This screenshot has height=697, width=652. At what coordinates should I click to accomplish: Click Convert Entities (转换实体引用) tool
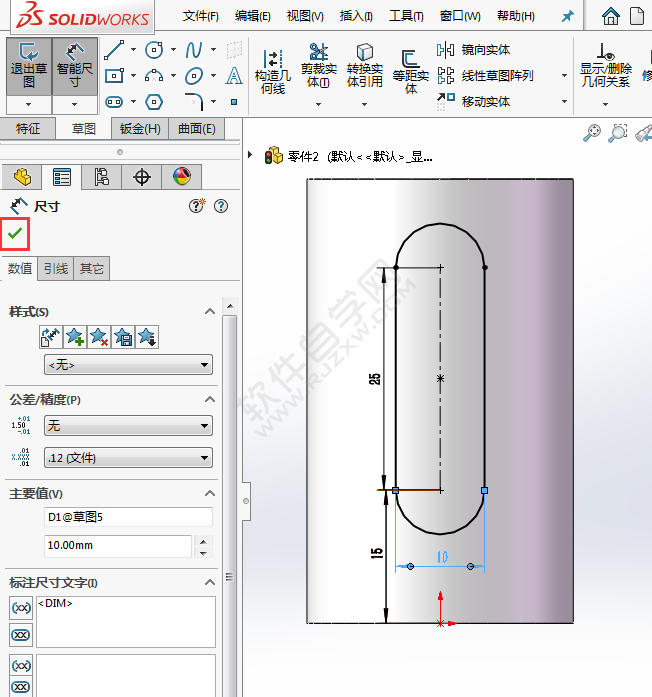coord(364,65)
